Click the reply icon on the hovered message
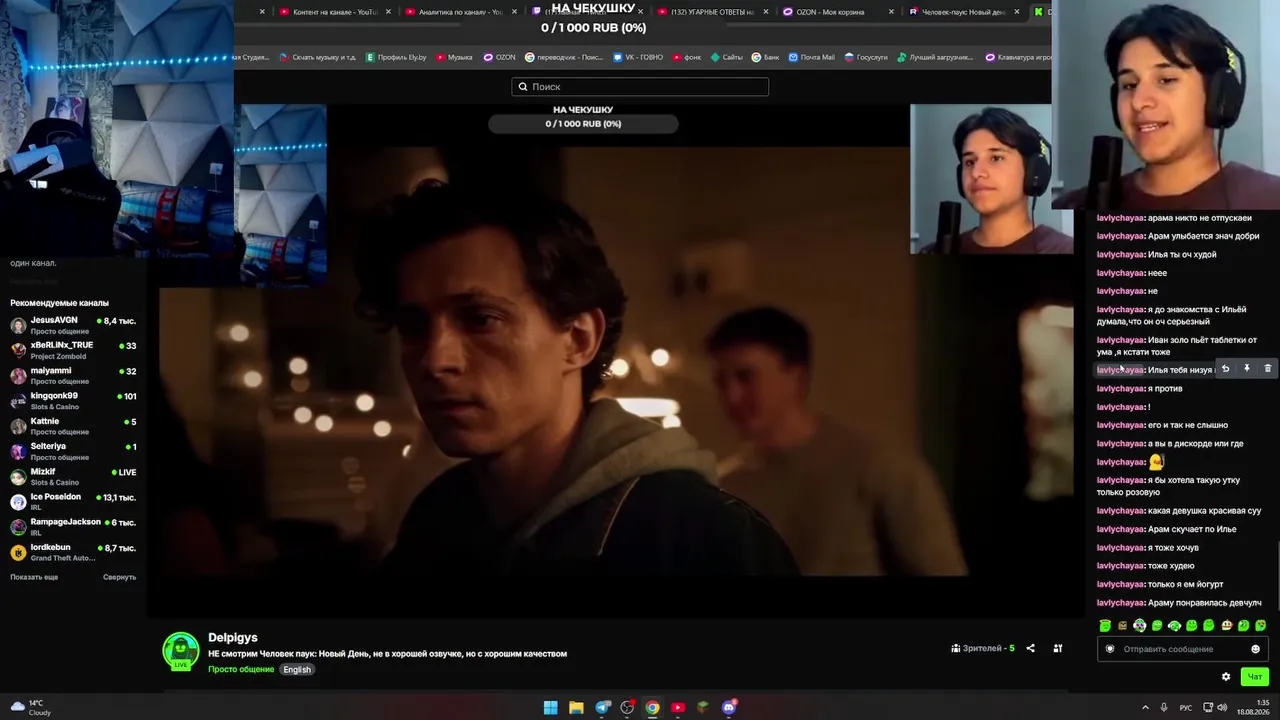1280x720 pixels. pyautogui.click(x=1225, y=369)
